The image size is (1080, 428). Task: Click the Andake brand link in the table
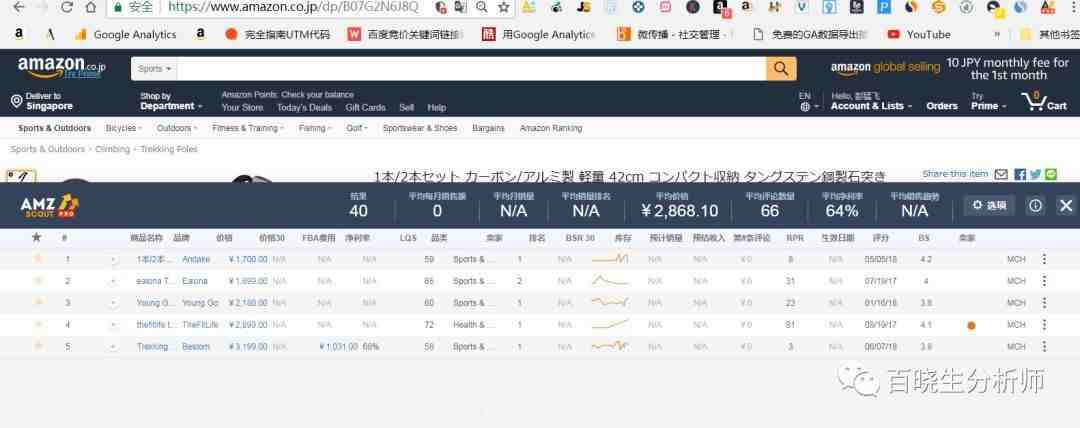196,259
